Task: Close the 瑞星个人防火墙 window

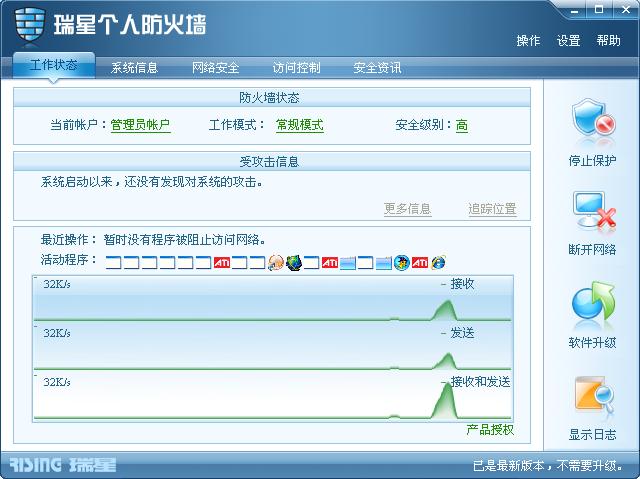Action: (x=626, y=10)
